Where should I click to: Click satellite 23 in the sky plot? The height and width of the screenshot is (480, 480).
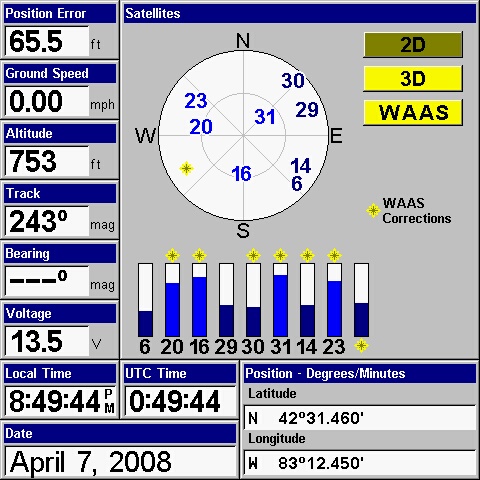196,101
